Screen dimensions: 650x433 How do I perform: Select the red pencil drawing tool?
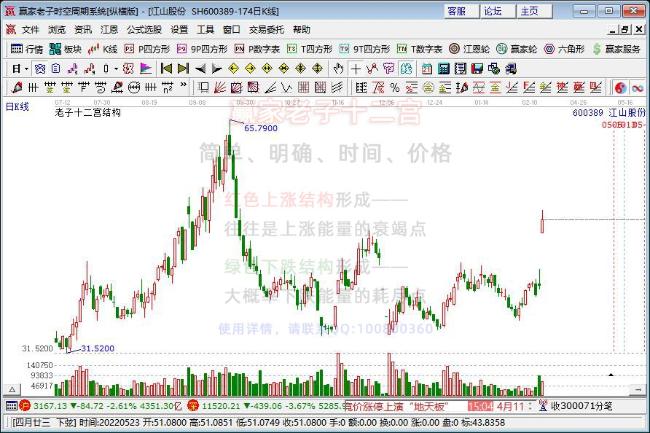coord(17,87)
